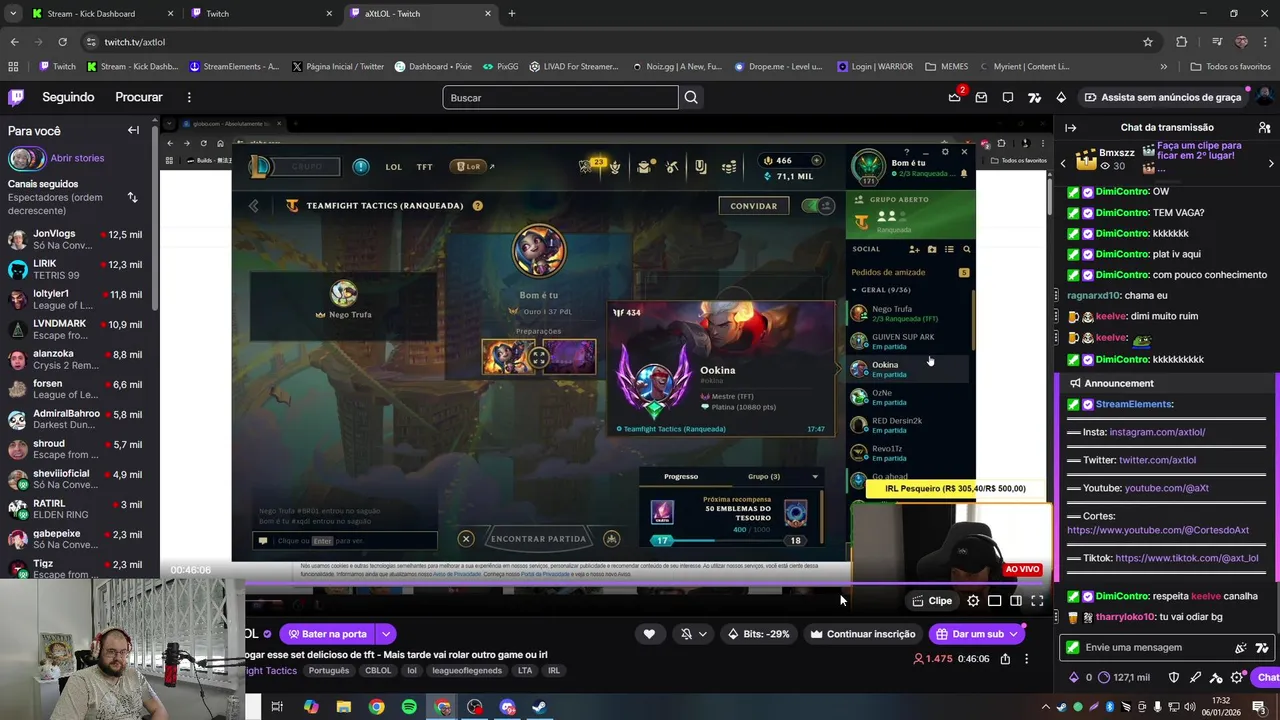
Task: Open the twitter.com/axtlol link in chat
Action: coord(1157,460)
